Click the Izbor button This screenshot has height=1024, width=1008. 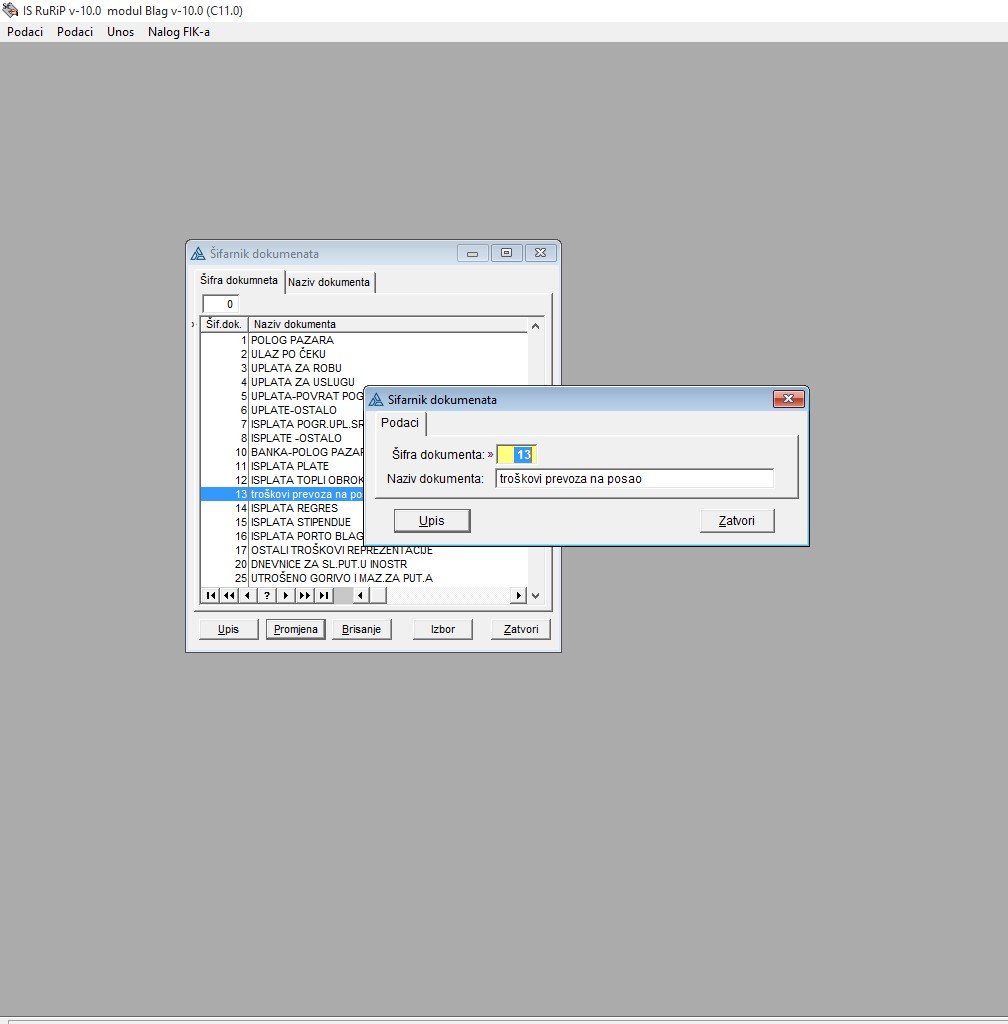pos(443,629)
